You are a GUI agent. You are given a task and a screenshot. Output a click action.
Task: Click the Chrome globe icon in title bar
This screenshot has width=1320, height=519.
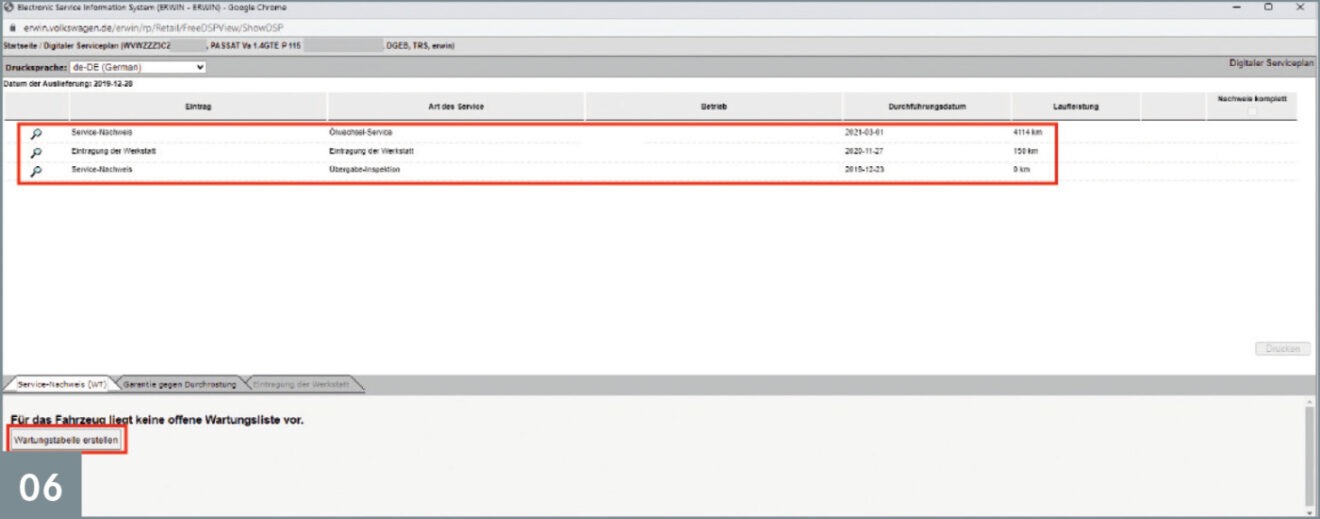(x=9, y=7)
